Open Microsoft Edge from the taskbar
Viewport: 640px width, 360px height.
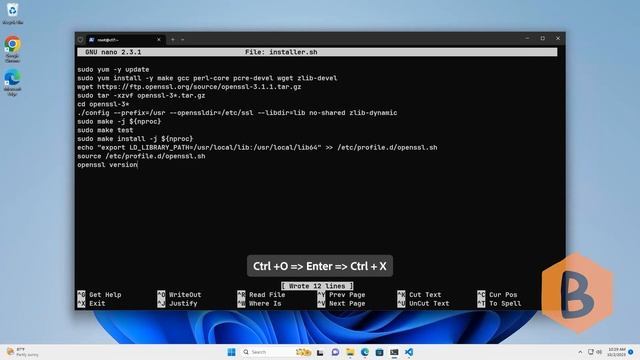coord(364,352)
